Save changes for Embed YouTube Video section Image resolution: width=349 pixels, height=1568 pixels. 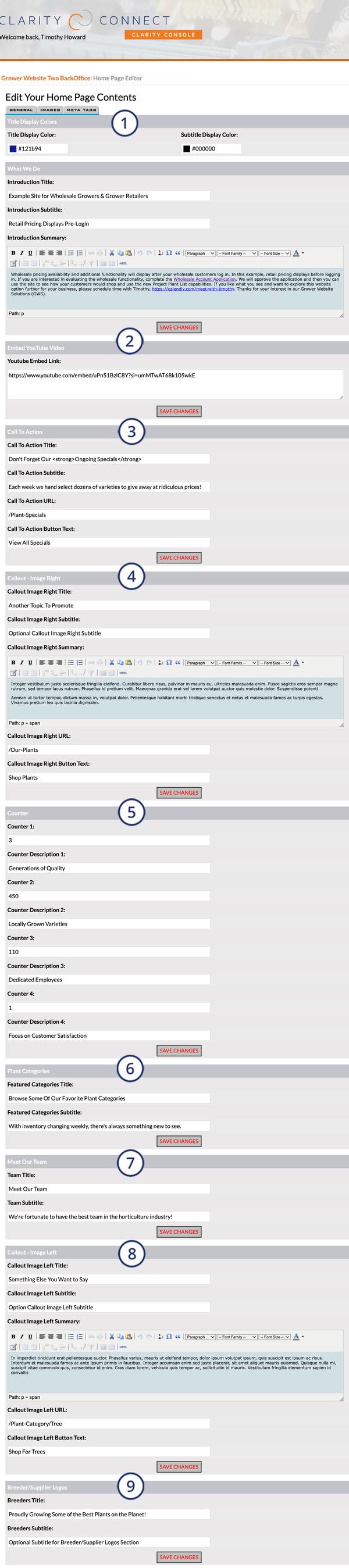coord(179,411)
